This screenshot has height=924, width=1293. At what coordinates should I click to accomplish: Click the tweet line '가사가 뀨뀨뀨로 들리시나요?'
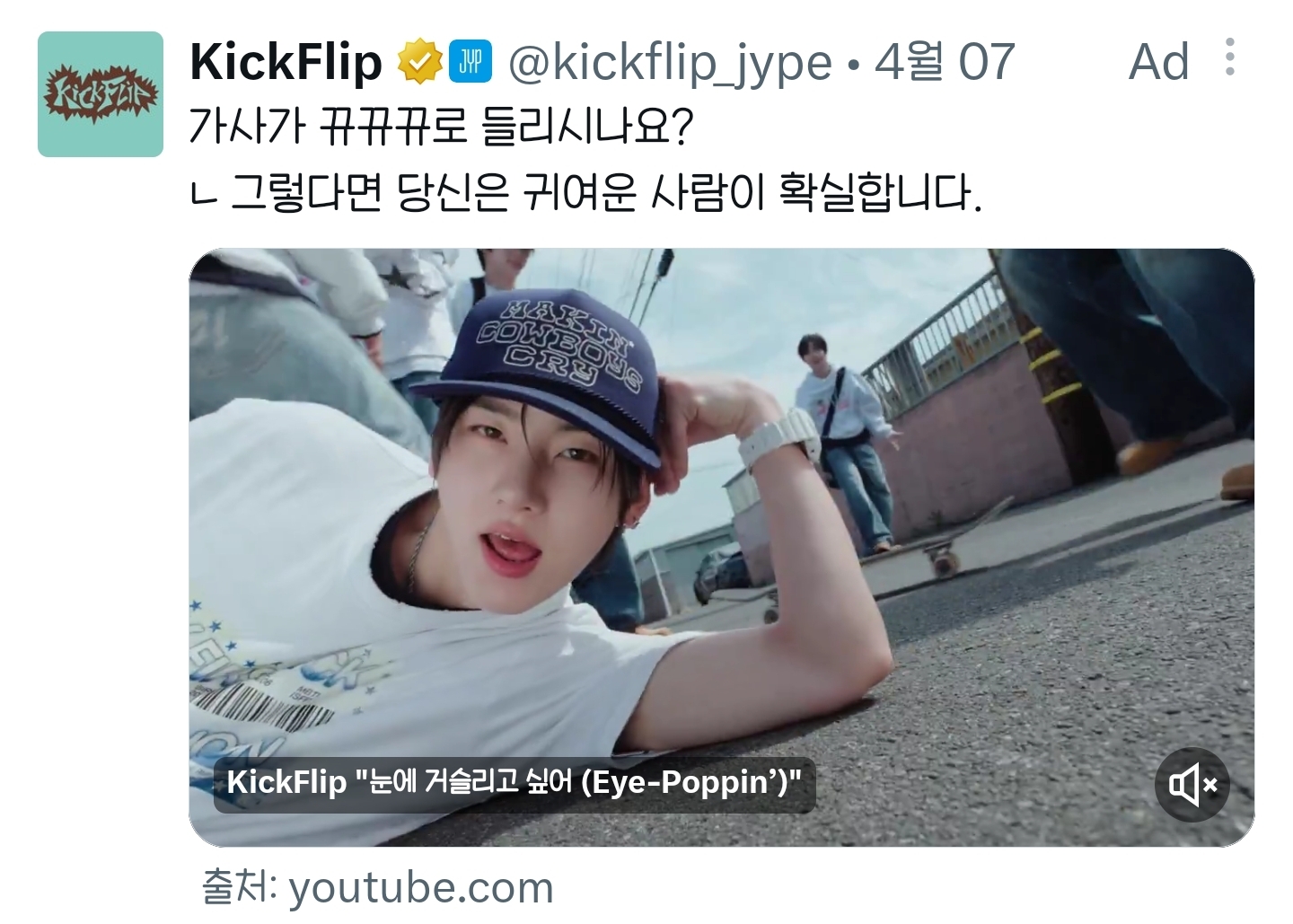point(442,127)
